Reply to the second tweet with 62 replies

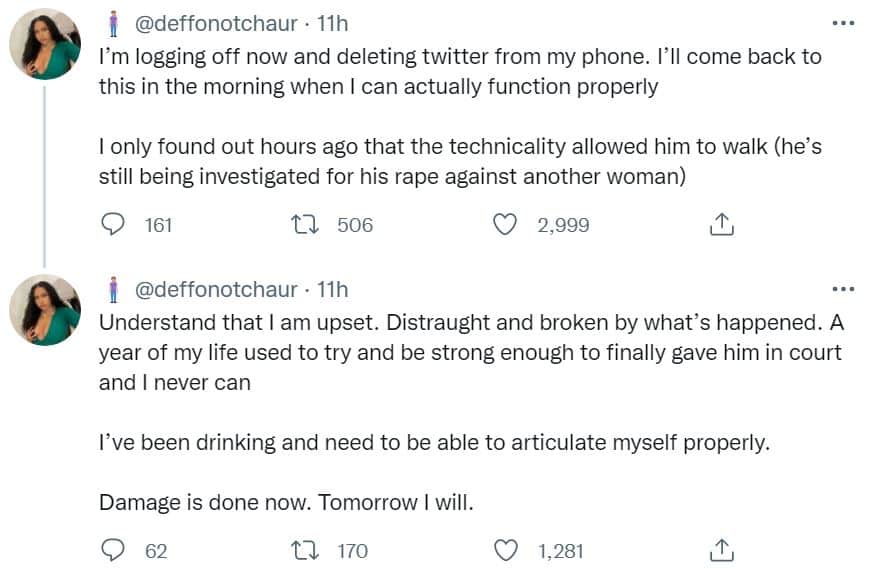pyautogui.click(x=113, y=551)
